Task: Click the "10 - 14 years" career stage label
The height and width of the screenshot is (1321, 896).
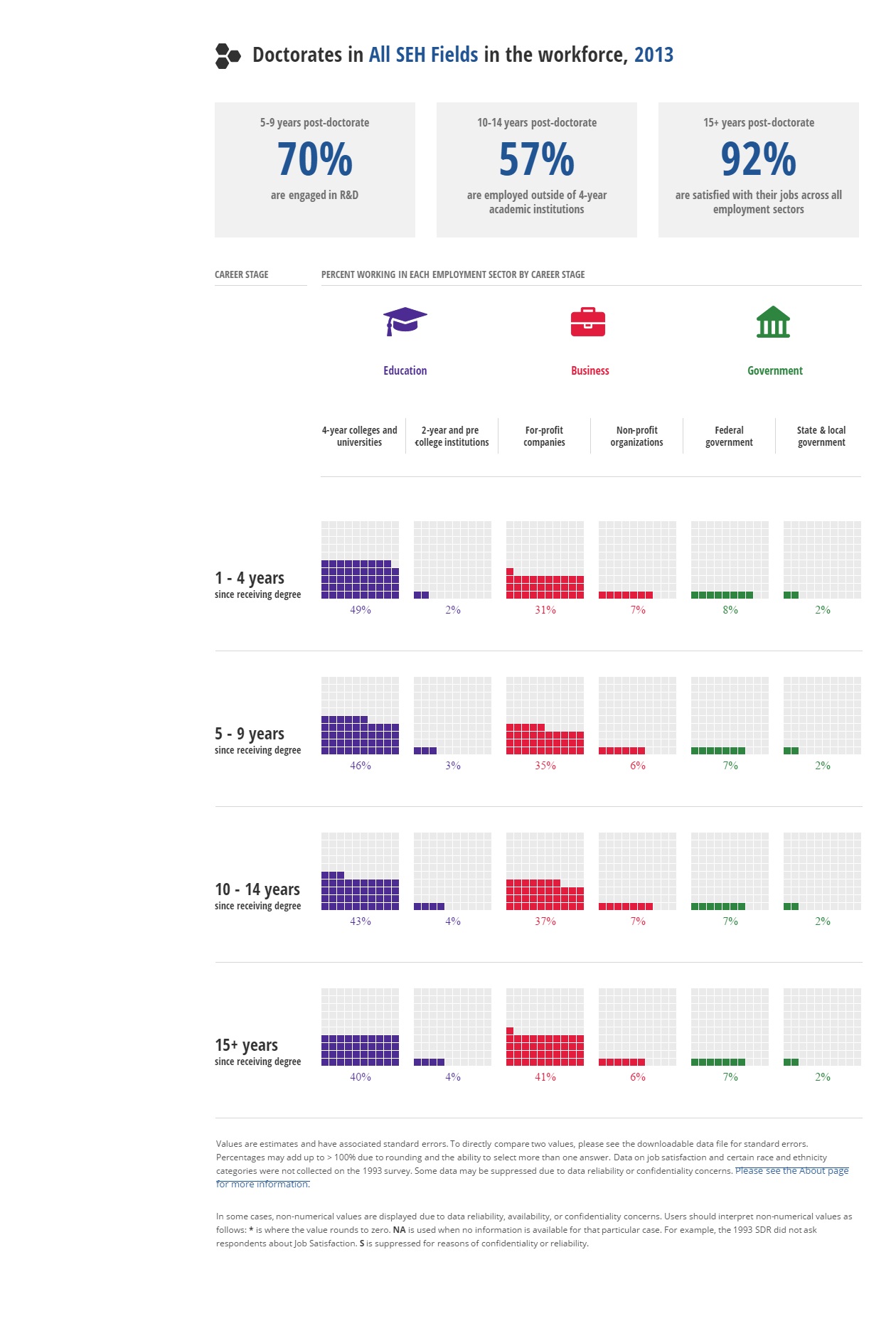Action: click(x=257, y=889)
